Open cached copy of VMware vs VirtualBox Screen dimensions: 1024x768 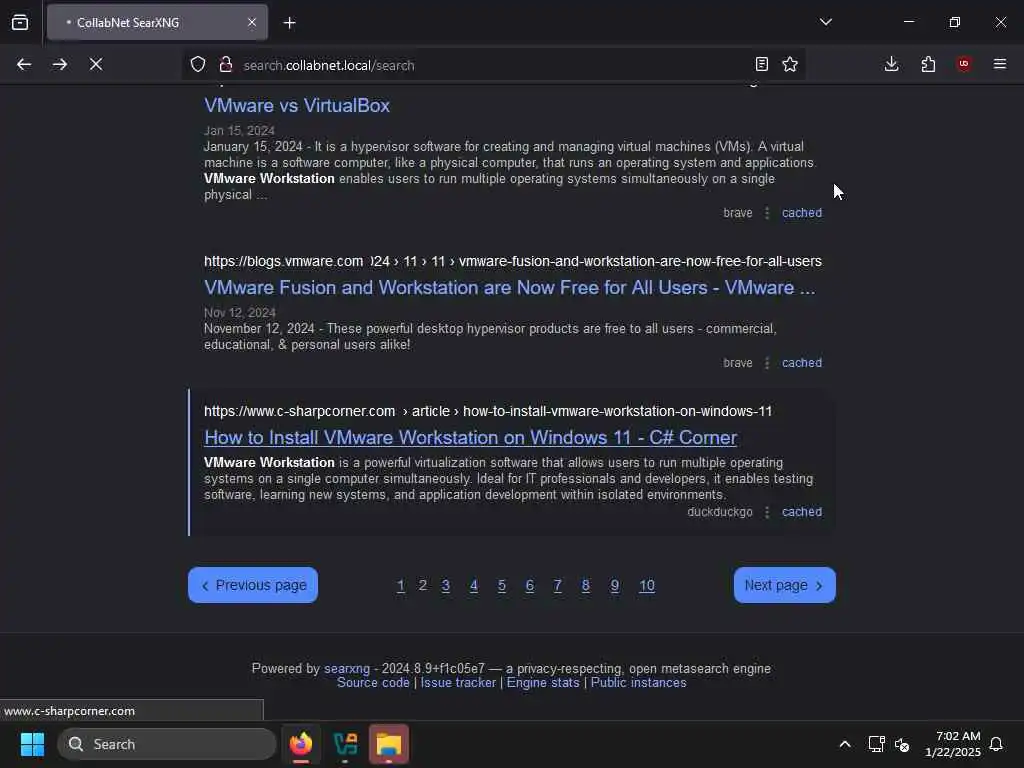pos(802,213)
